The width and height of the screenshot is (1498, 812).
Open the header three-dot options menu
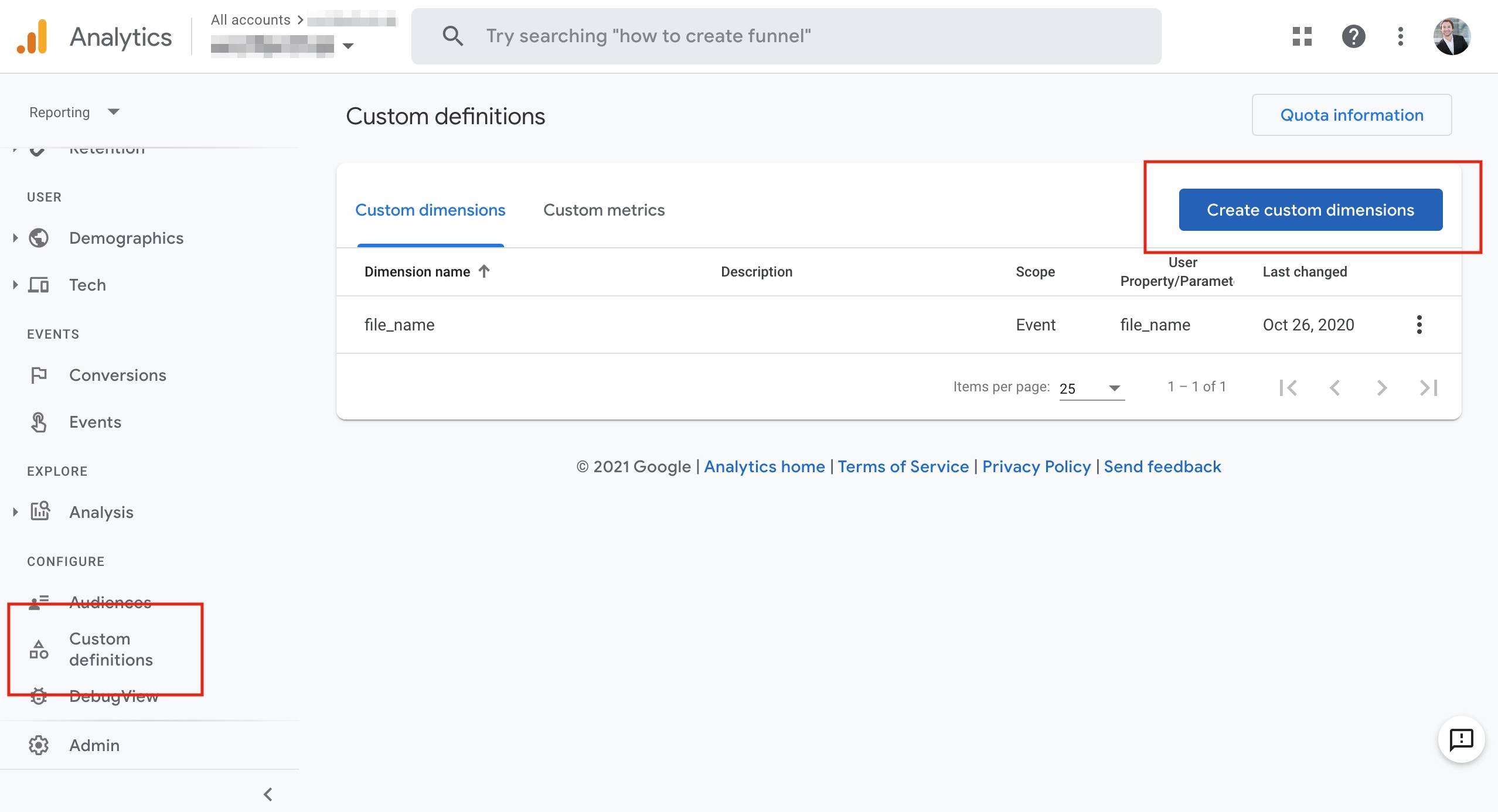coord(1400,36)
